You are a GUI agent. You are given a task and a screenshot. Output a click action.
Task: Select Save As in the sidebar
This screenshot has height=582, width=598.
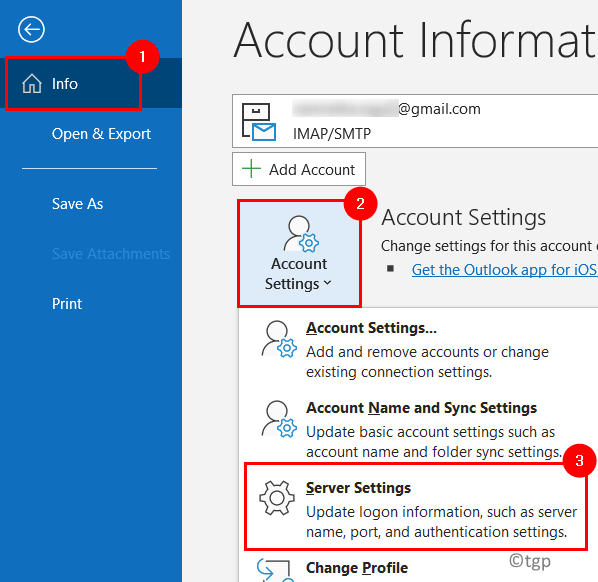(x=77, y=204)
